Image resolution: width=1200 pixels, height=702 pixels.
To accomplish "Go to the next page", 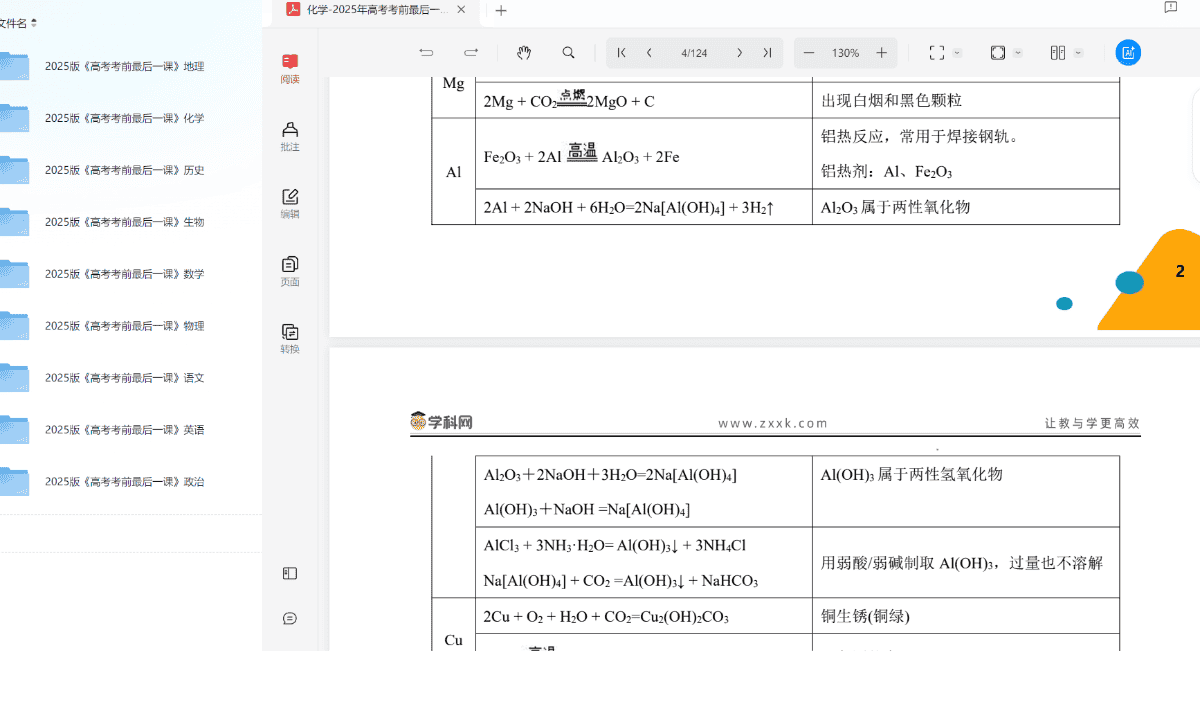I will coord(739,53).
